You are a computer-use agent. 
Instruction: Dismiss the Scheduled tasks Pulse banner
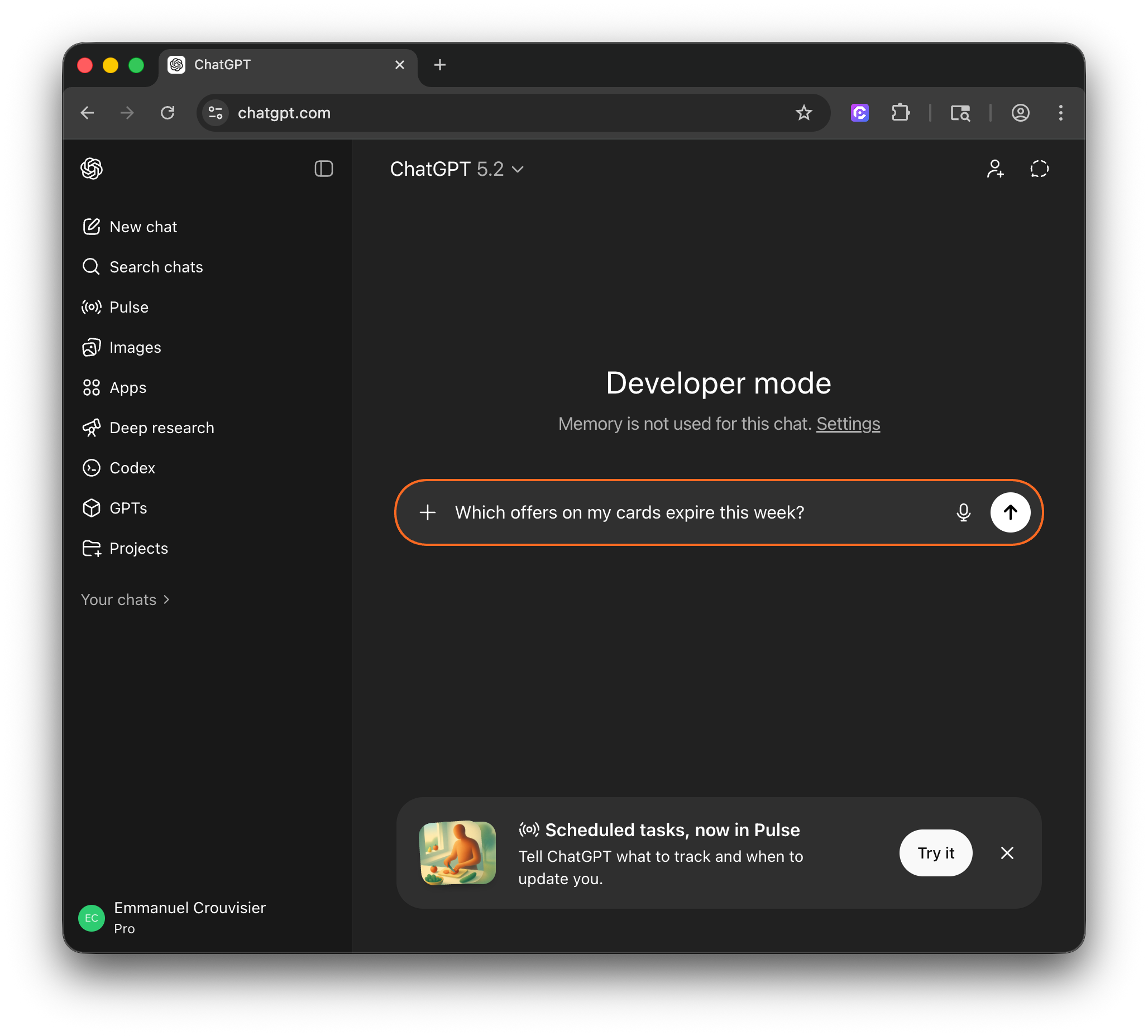[x=1007, y=853]
